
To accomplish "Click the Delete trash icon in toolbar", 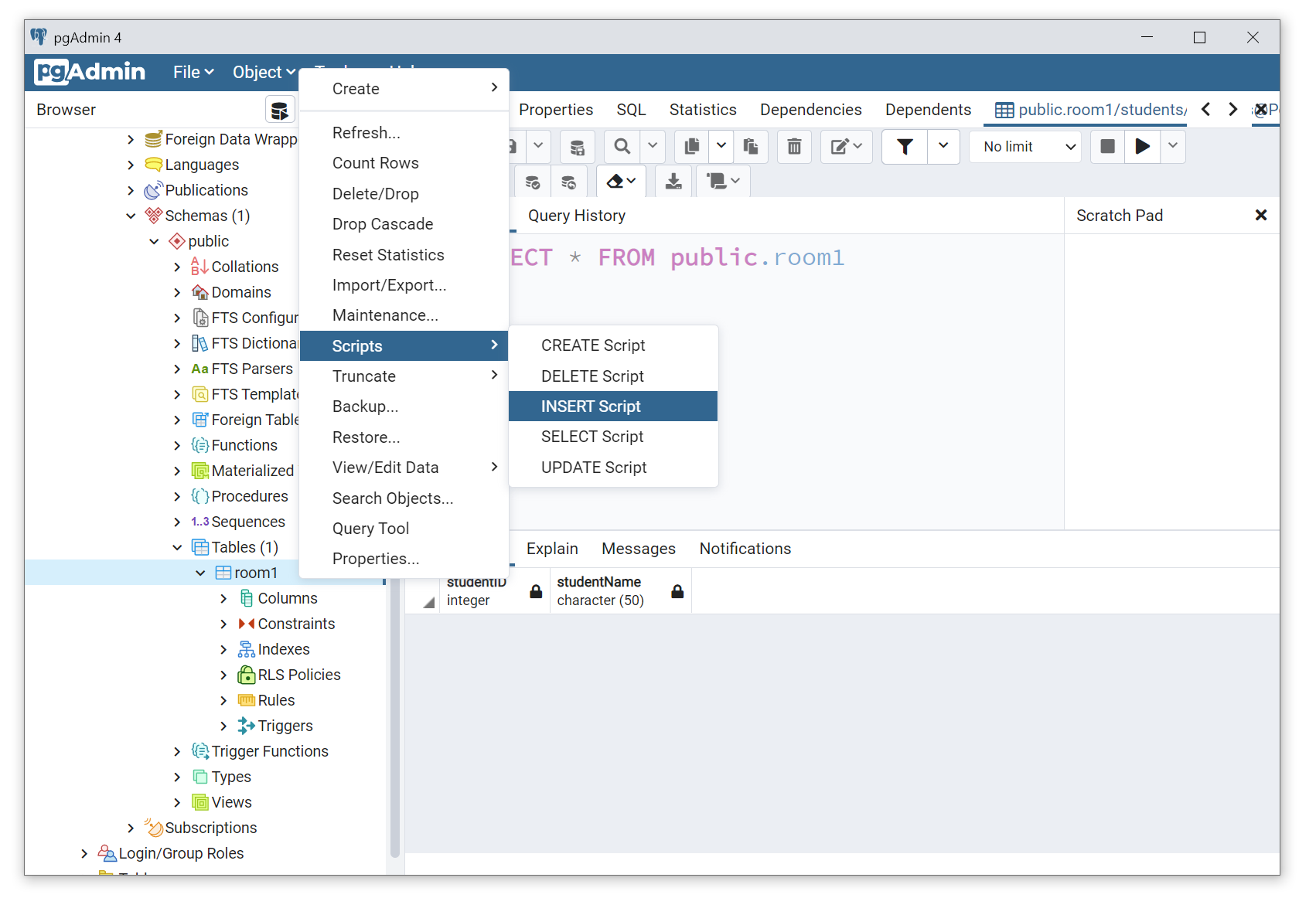I will 794,147.
